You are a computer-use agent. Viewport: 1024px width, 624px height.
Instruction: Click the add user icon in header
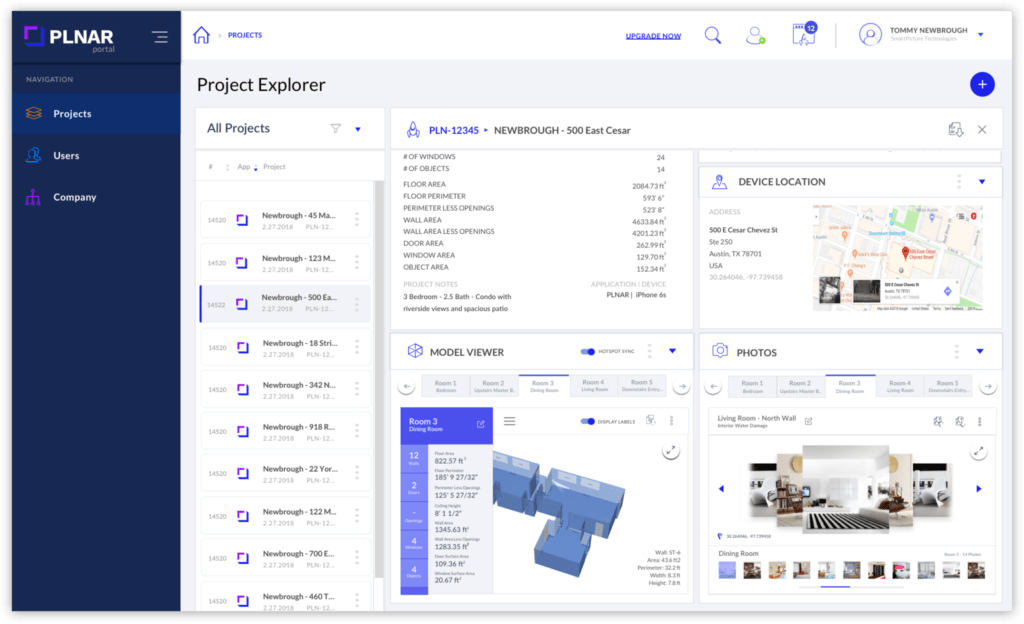point(755,35)
